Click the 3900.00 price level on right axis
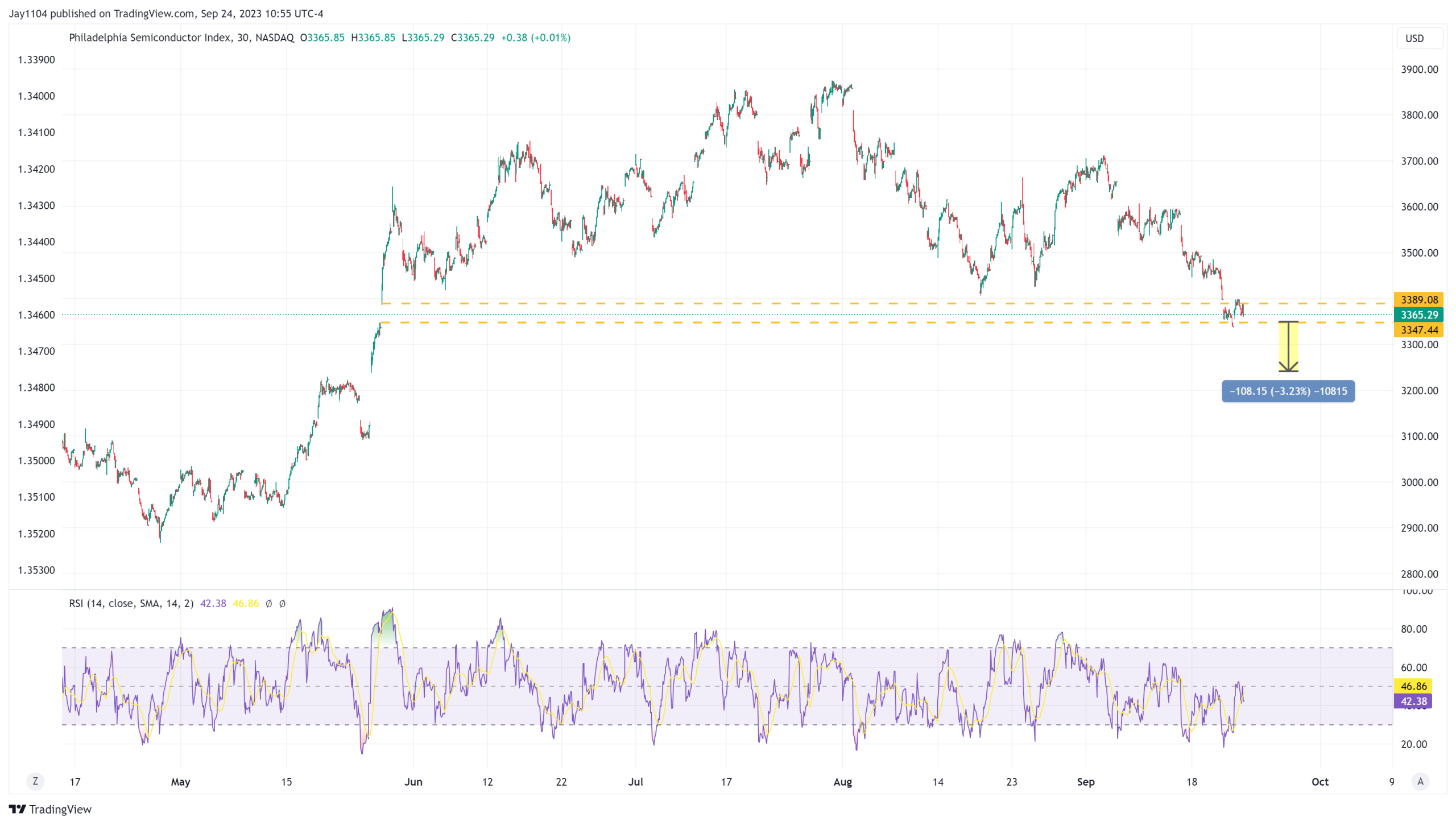This screenshot has height=825, width=1456. [x=1419, y=69]
